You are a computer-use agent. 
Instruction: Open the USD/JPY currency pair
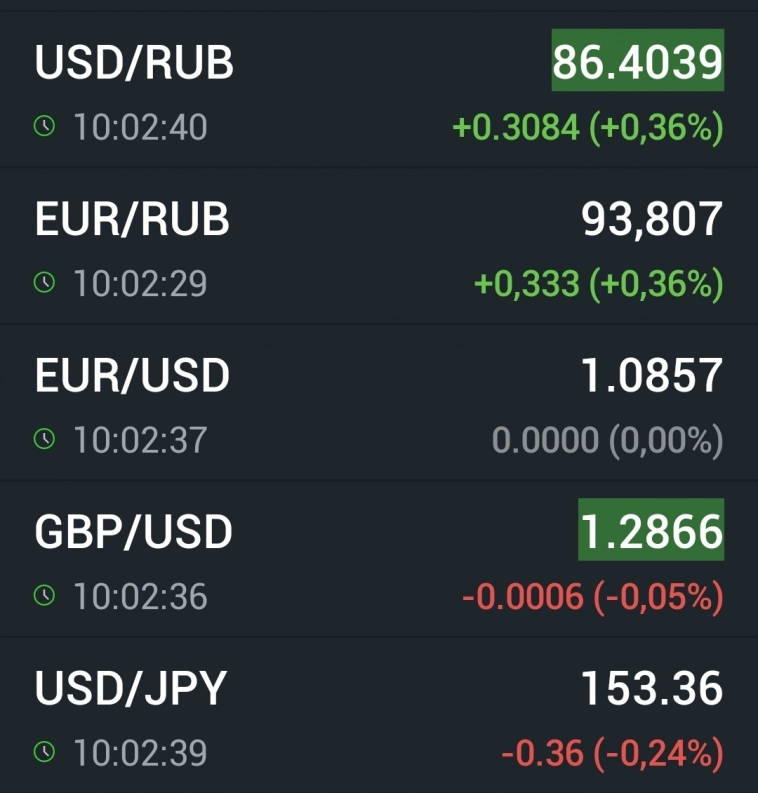(131, 688)
